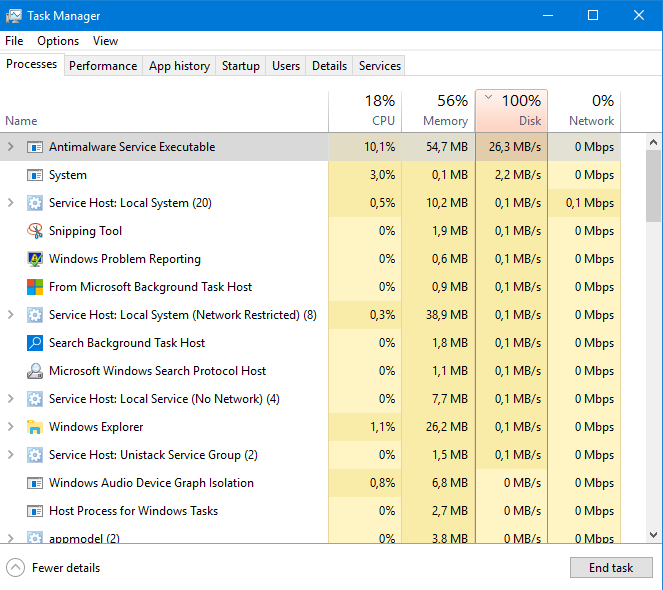Image resolution: width=663 pixels, height=590 pixels.
Task: Click the 38,9 MB memory value
Action: (x=447, y=315)
